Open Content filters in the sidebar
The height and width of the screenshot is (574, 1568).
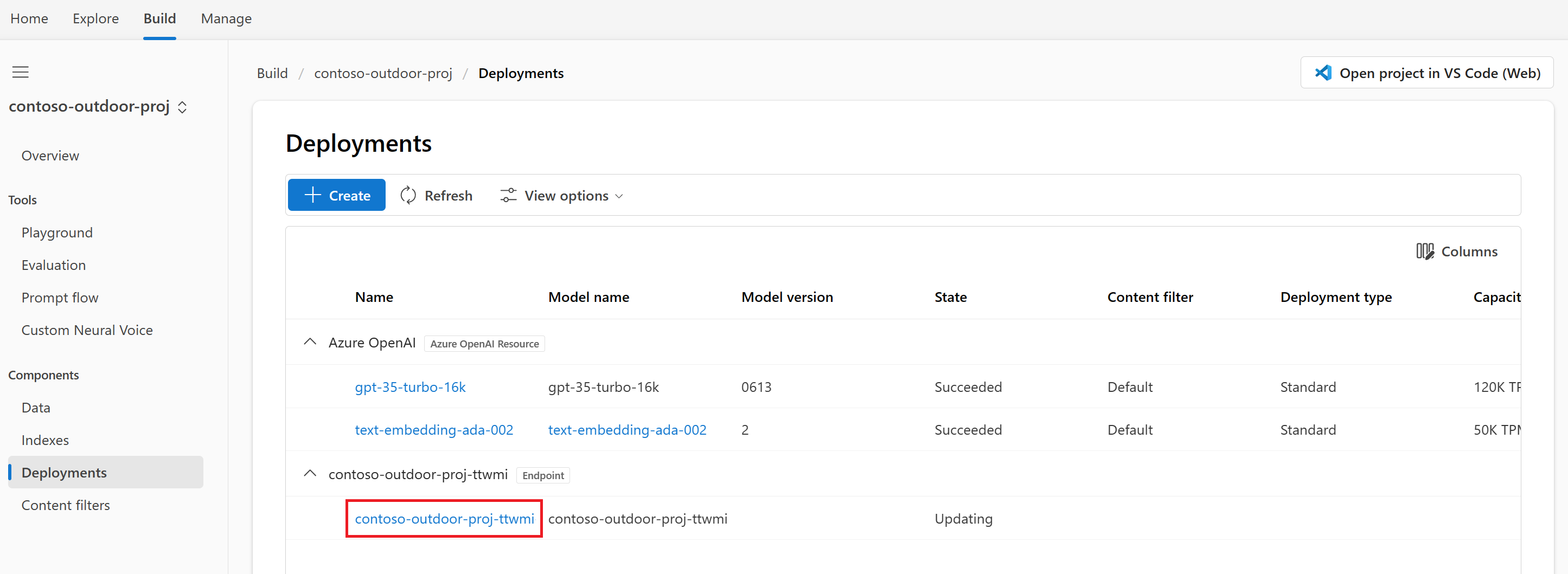(66, 505)
